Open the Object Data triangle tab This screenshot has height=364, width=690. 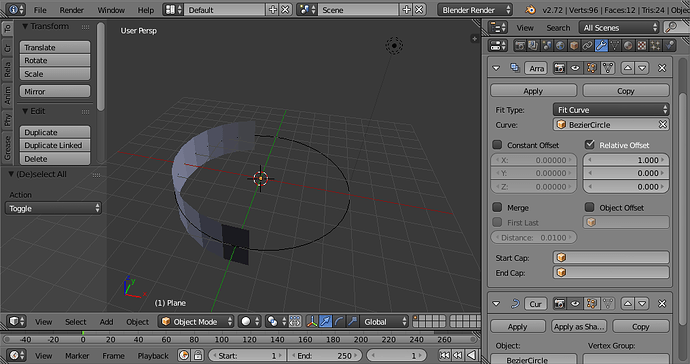point(615,45)
